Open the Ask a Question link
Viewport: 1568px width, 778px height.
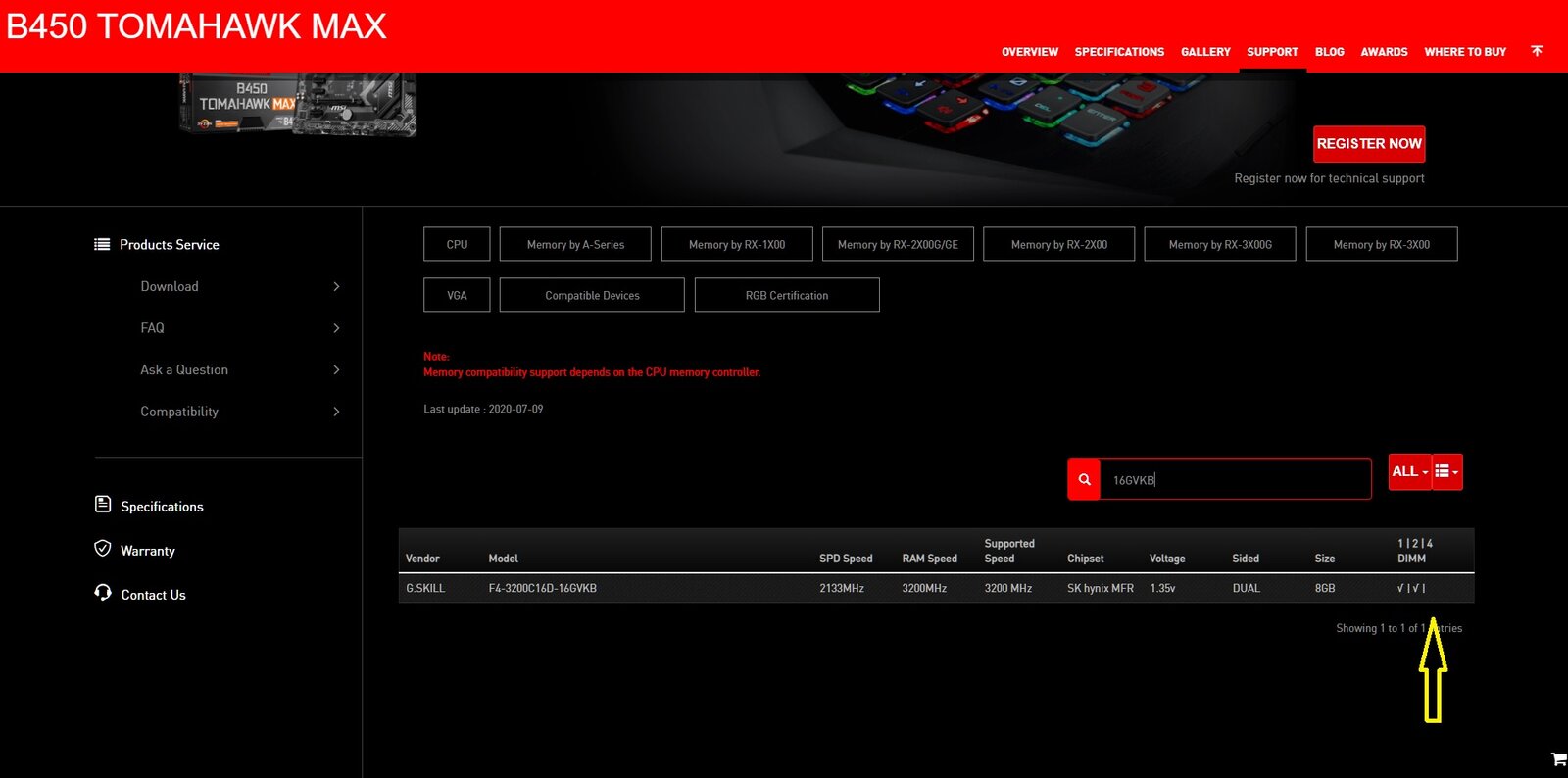tap(184, 369)
